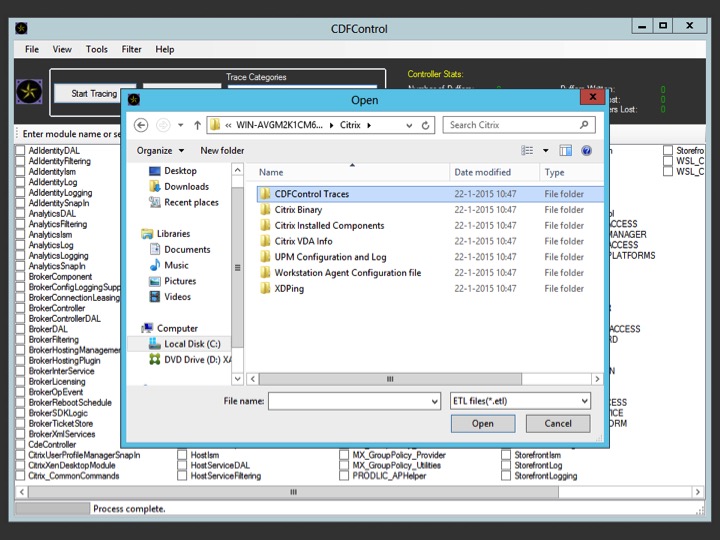
Task: Check the StorefrontLog module checkbox
Action: [x=506, y=466]
